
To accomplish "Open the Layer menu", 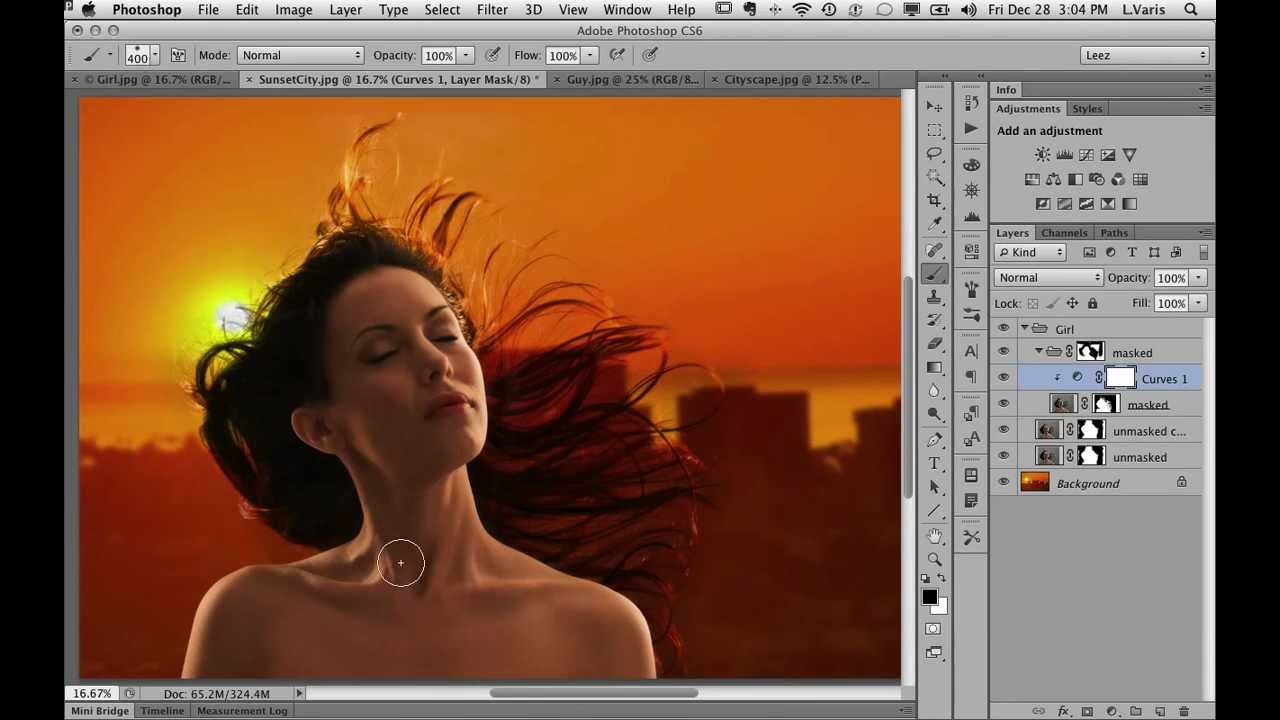I will point(346,10).
